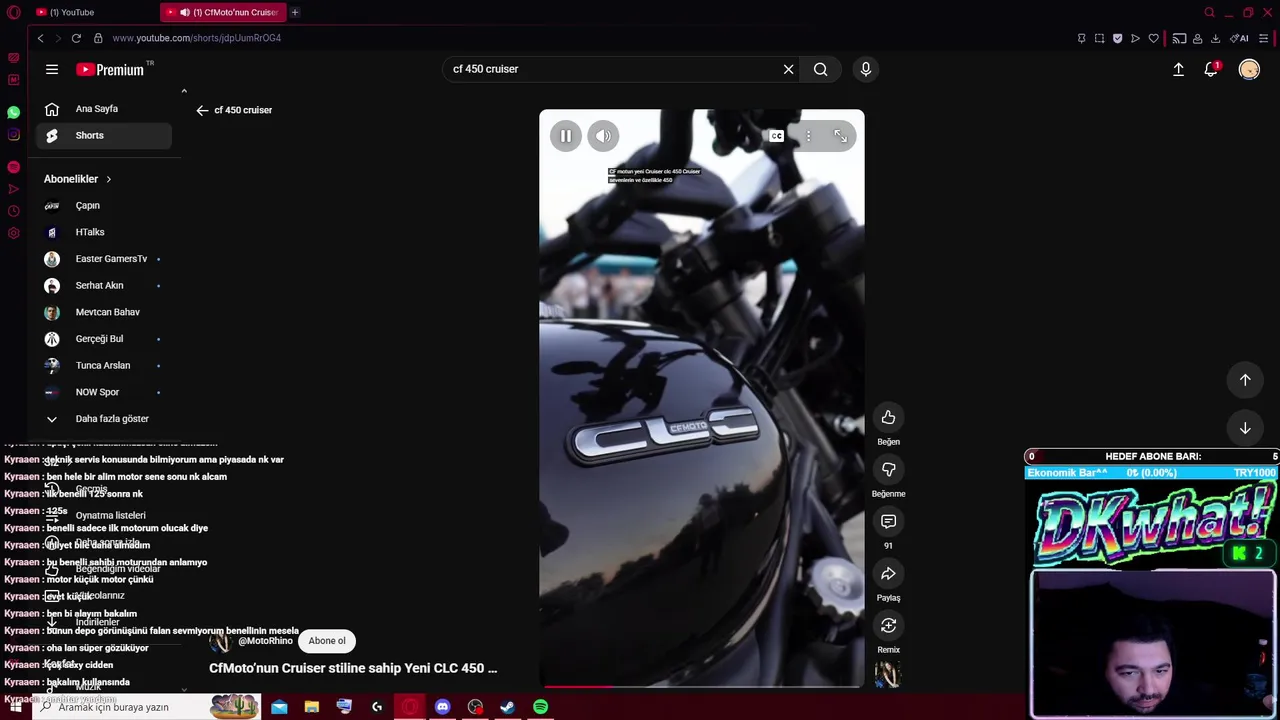Open the account avatar menu

coord(1249,69)
